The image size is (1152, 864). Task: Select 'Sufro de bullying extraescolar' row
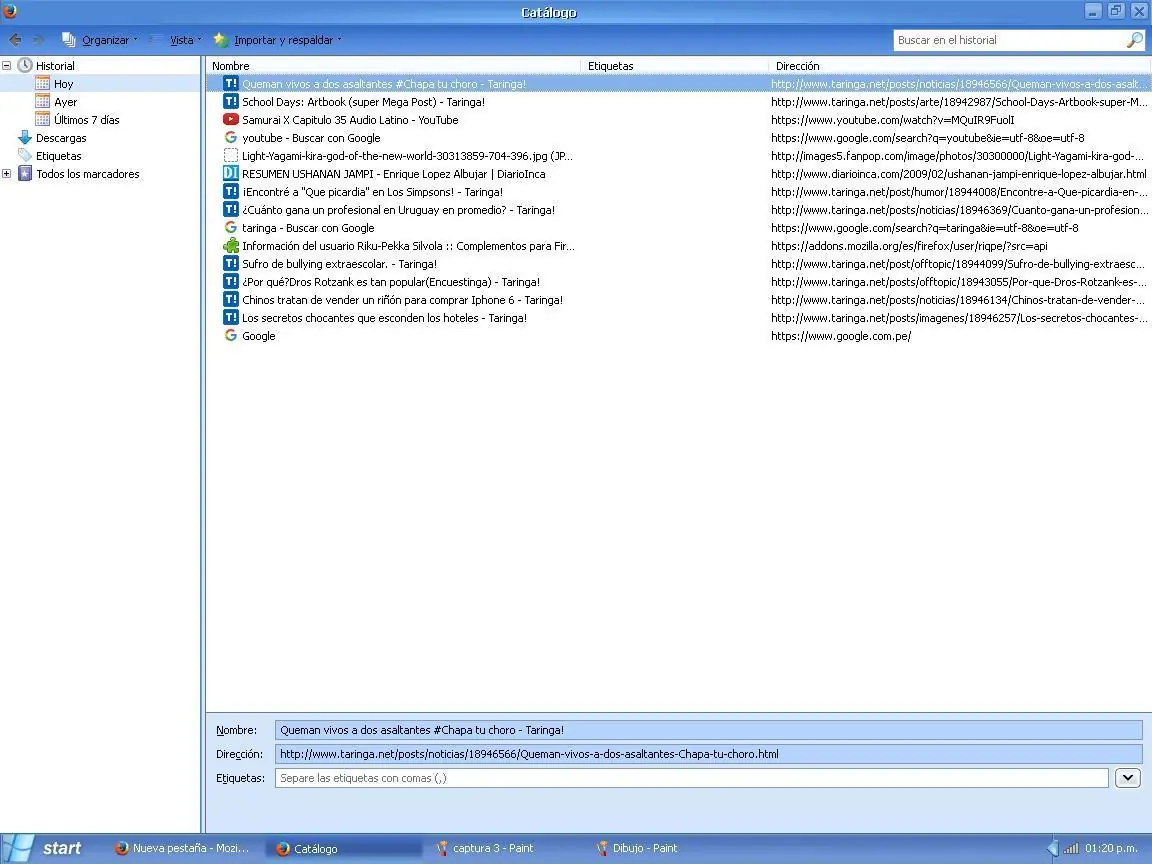[x=679, y=264]
